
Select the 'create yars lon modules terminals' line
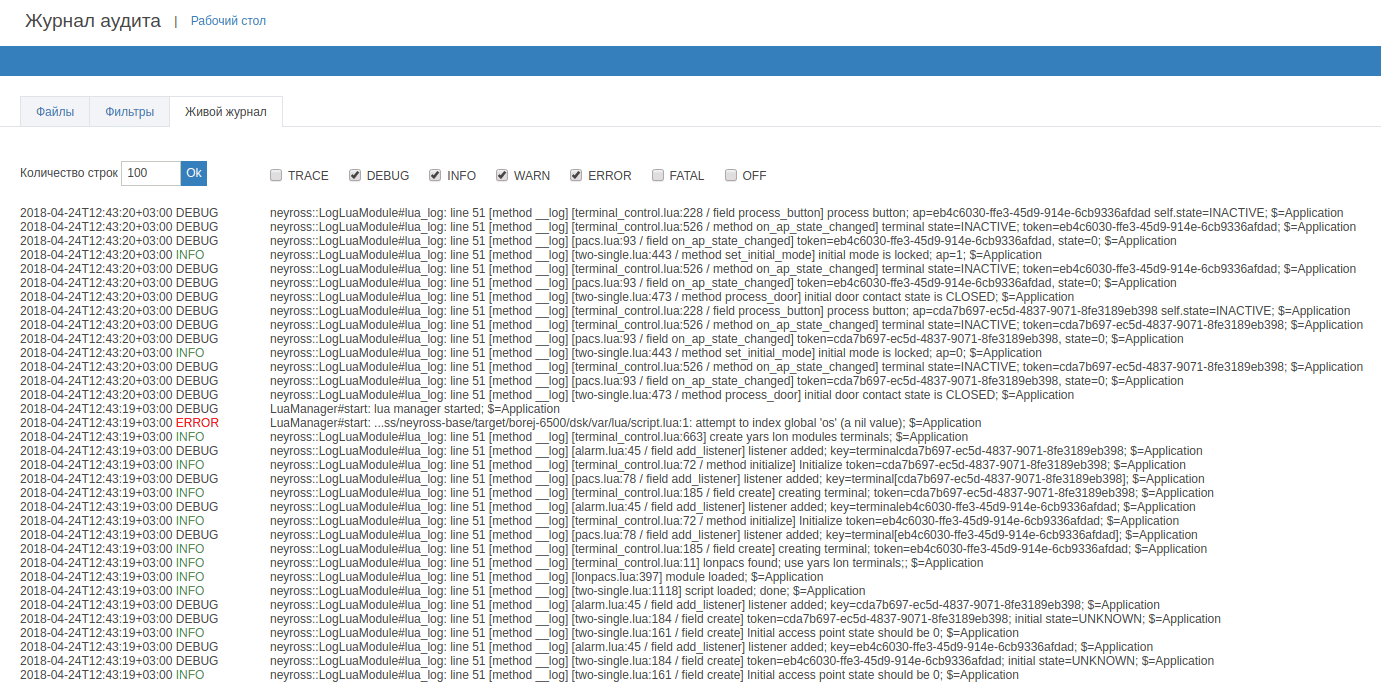pyautogui.click(x=618, y=437)
